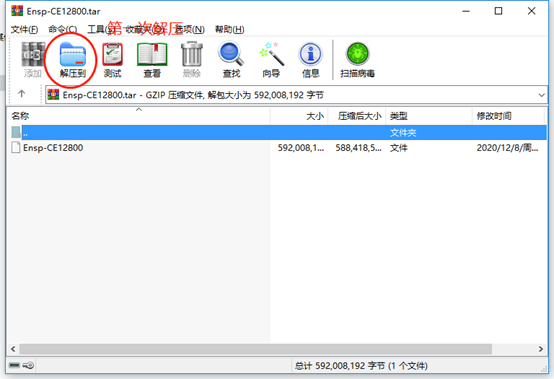Click the 2020/12/8 modified date cell
Screen dimensions: 554x379
coord(507,148)
